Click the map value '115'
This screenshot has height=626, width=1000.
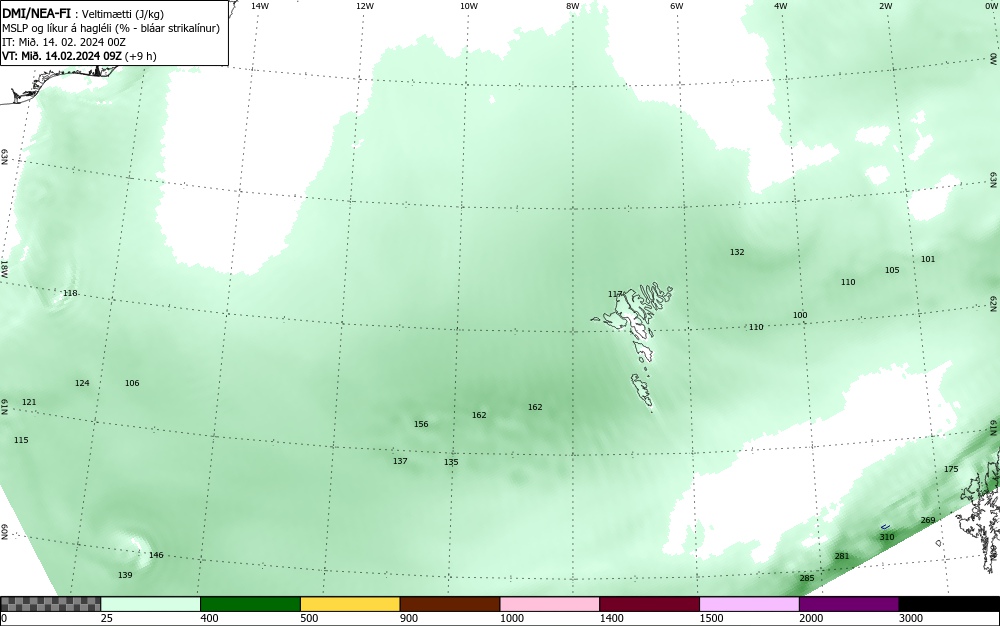point(21,440)
